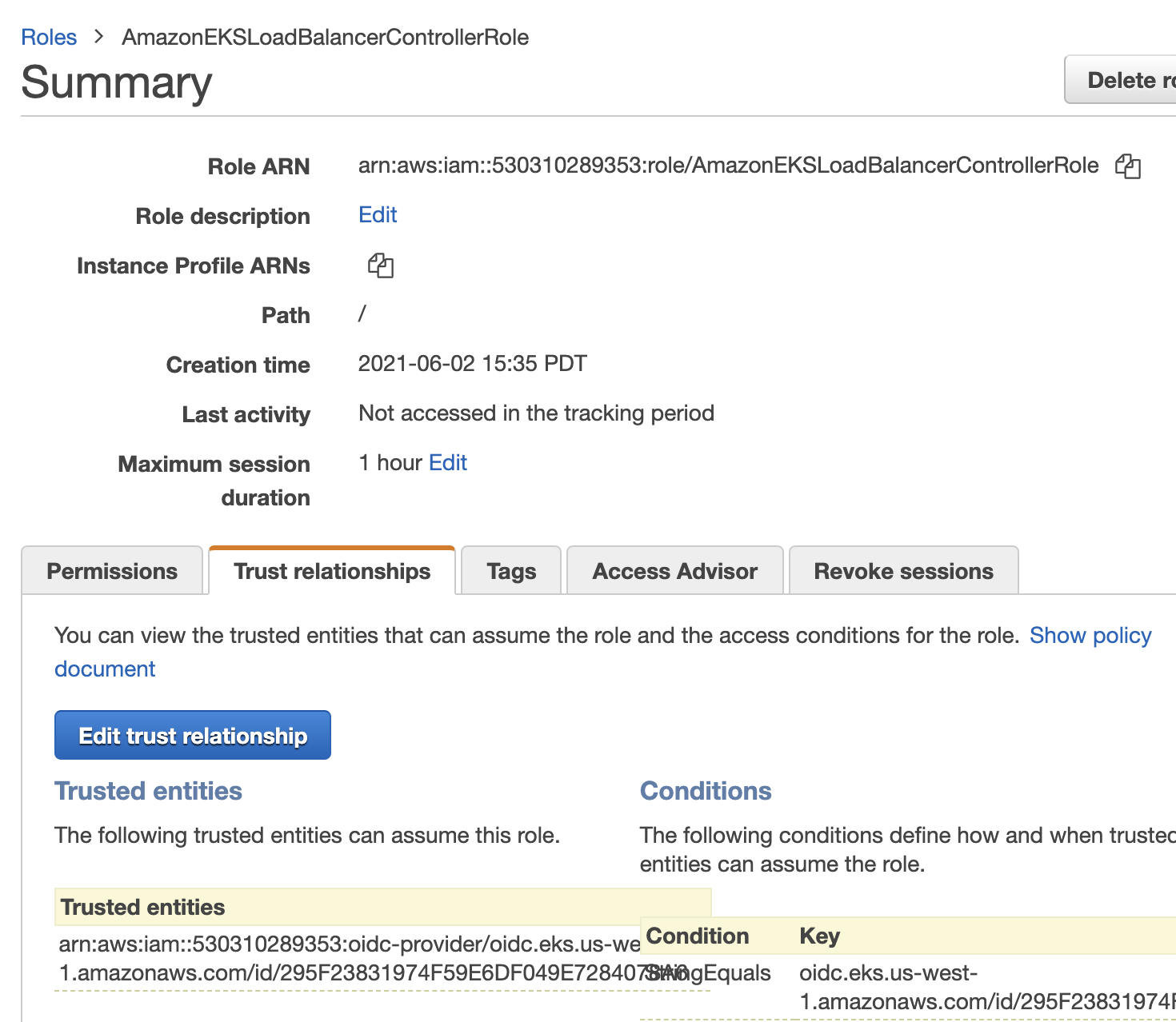Select the Role ARN value text
The image size is (1176, 1022).
(729, 165)
